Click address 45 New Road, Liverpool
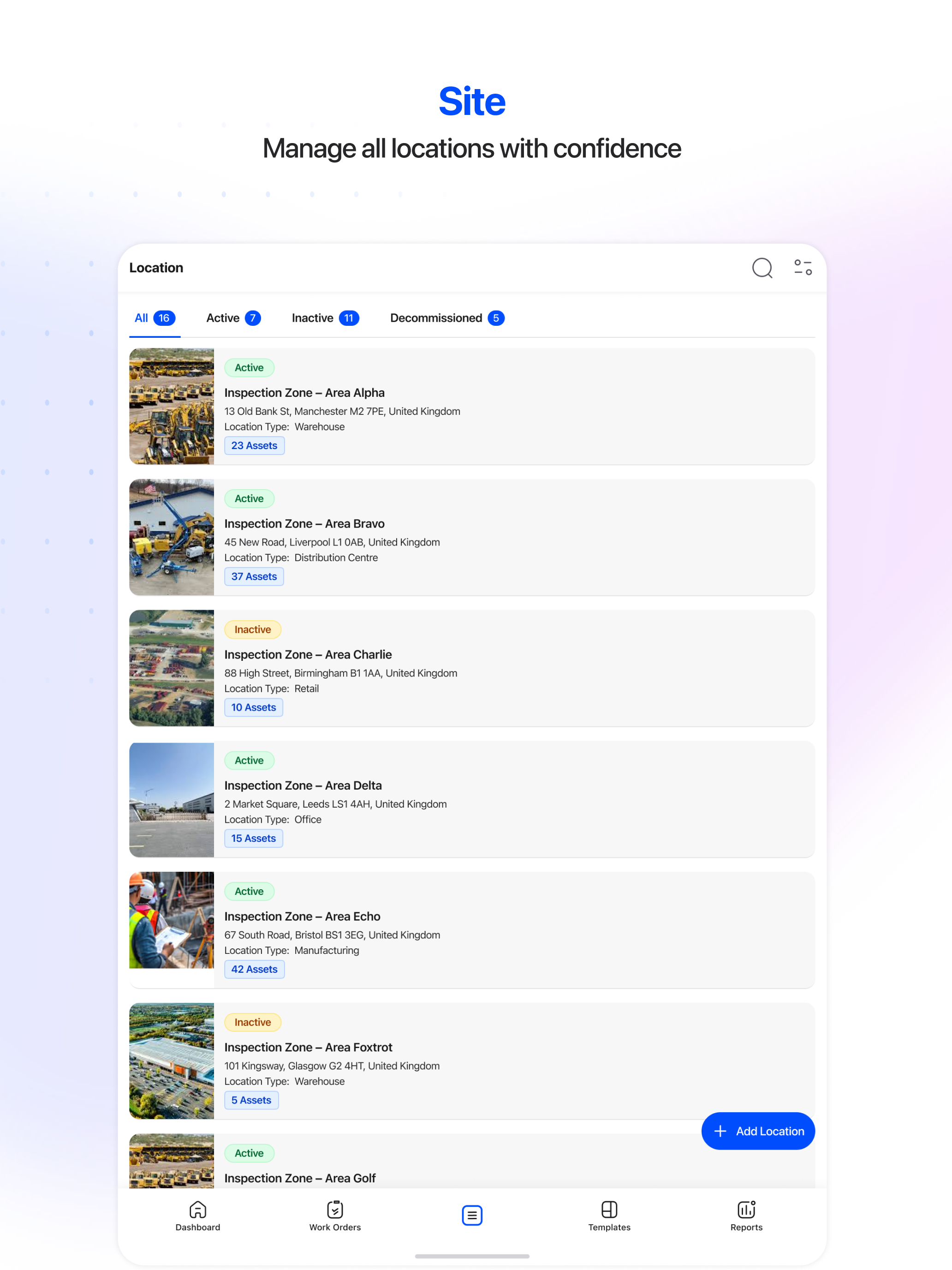 point(332,542)
